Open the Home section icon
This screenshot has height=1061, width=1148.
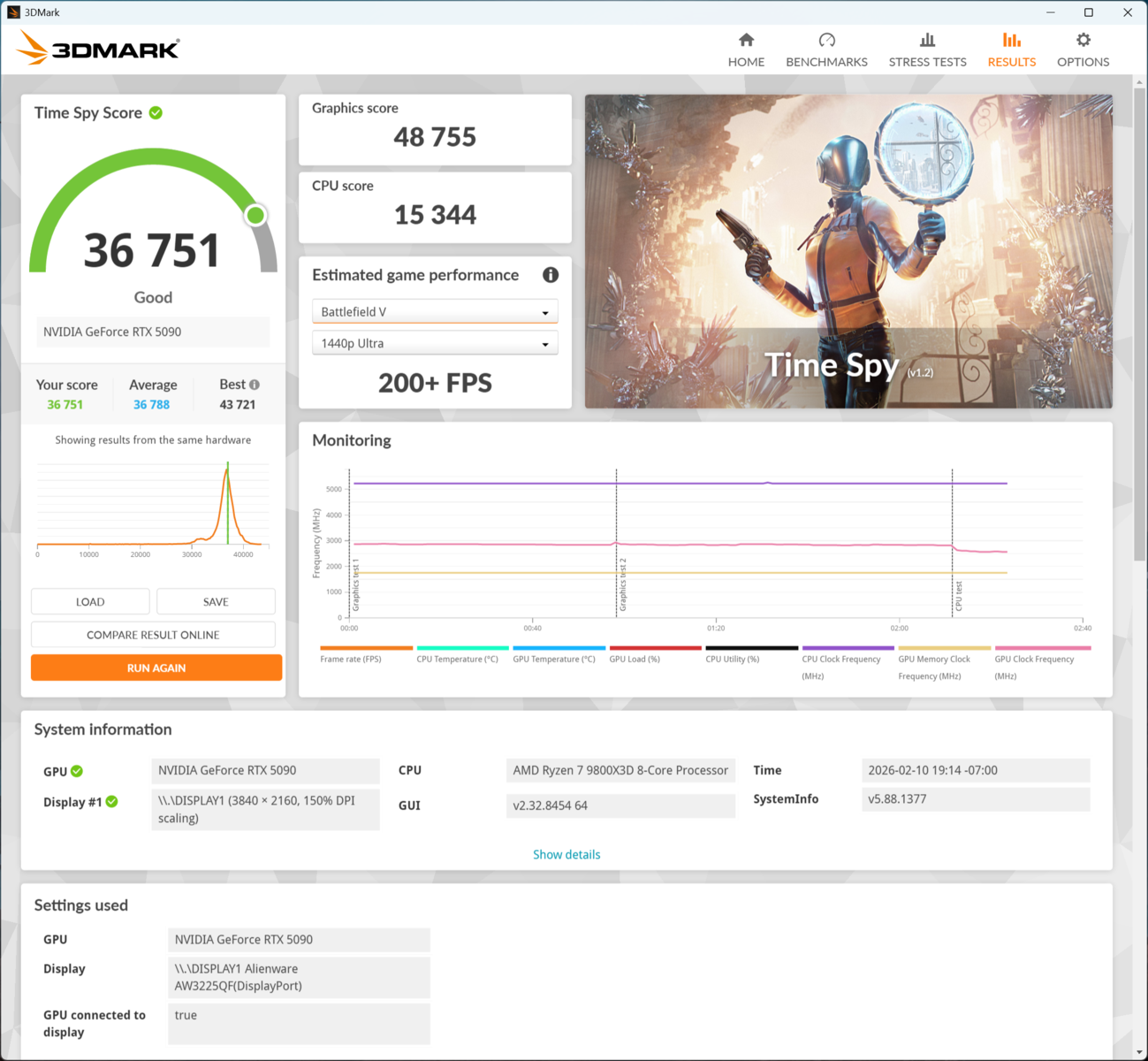pyautogui.click(x=746, y=41)
